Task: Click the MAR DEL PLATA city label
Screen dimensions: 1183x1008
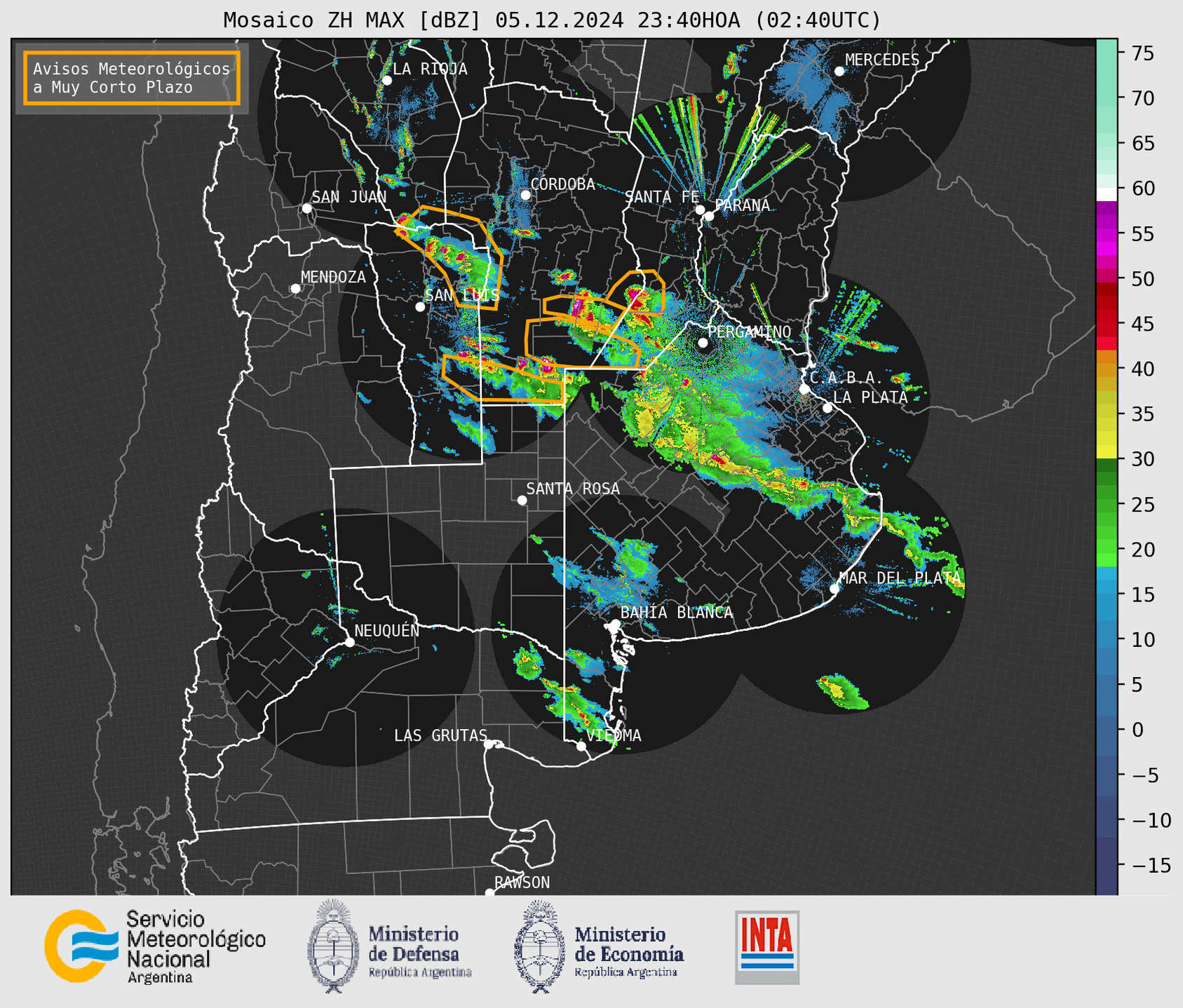Action: click(x=900, y=578)
